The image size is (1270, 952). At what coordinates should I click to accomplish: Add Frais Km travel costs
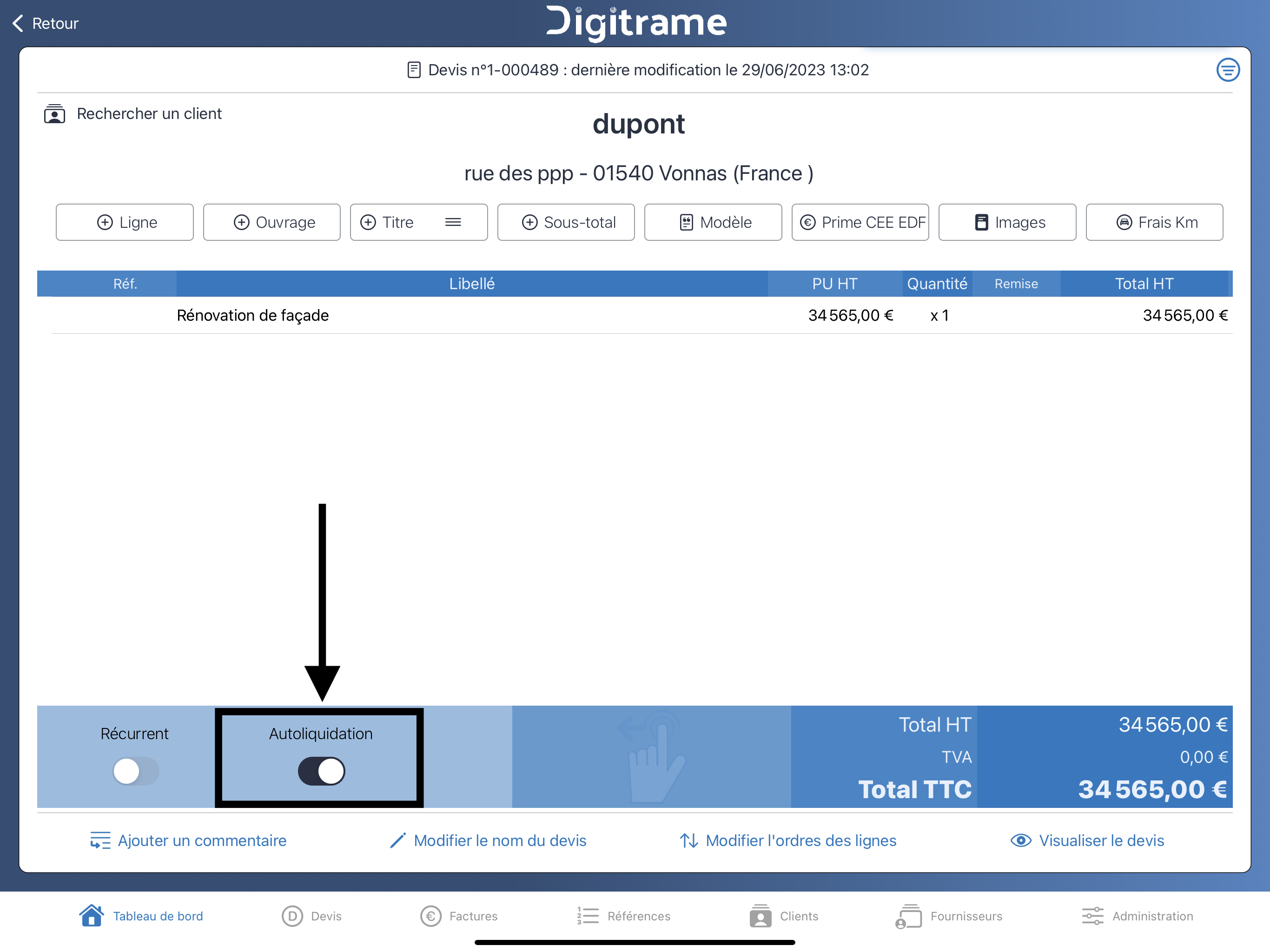point(1154,222)
